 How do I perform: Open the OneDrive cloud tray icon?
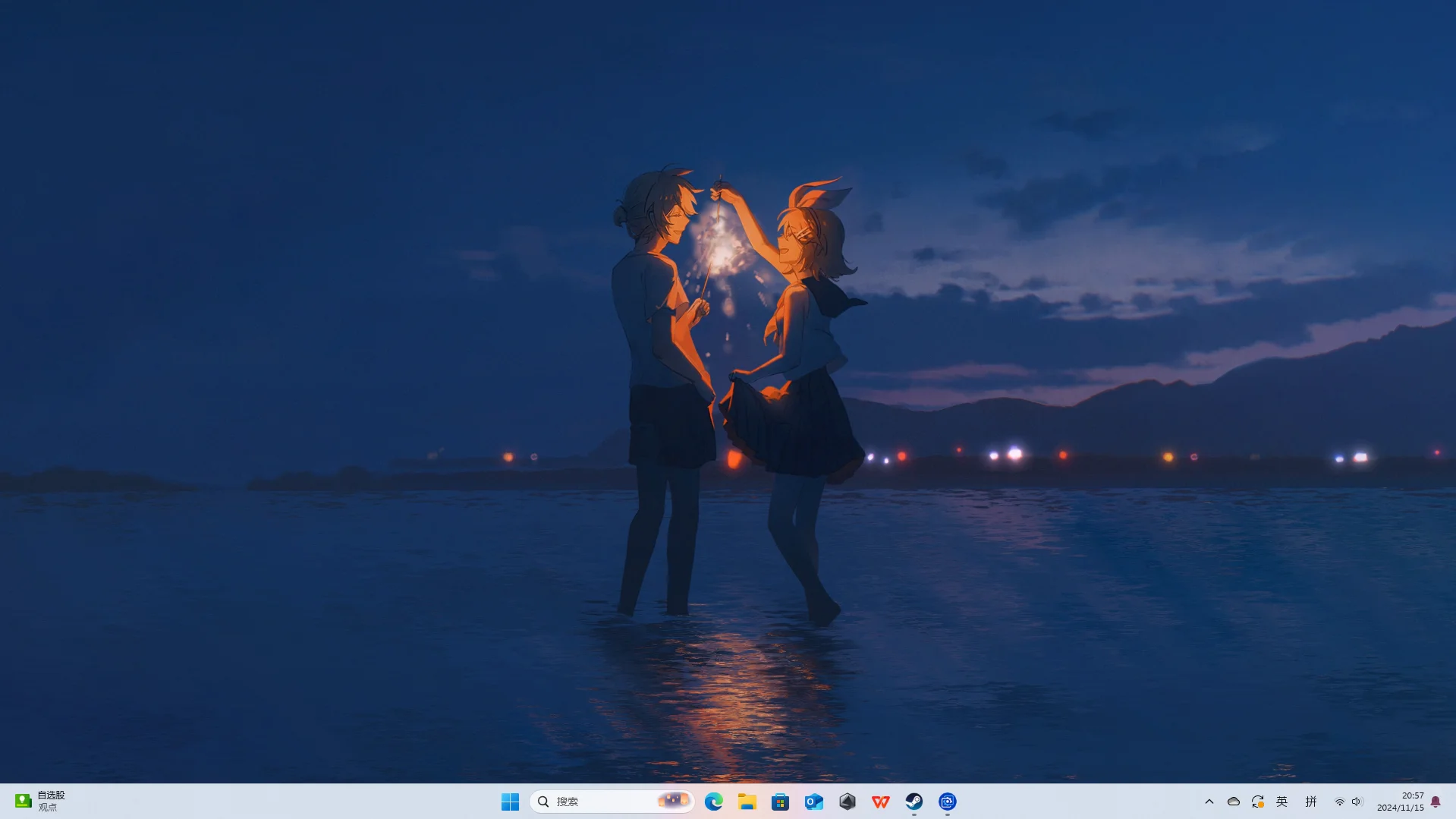(1234, 802)
